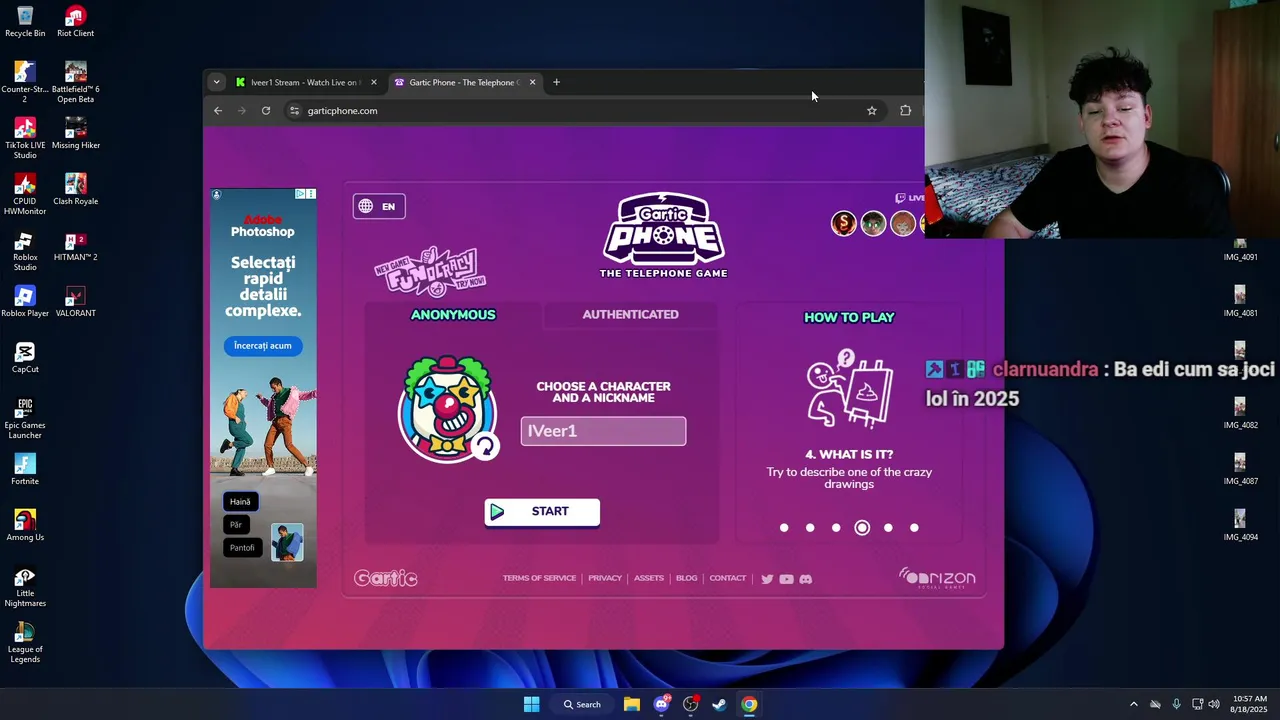Switch to AUTHENTICATED tab
Image resolution: width=1280 pixels, height=720 pixels.
pos(630,314)
